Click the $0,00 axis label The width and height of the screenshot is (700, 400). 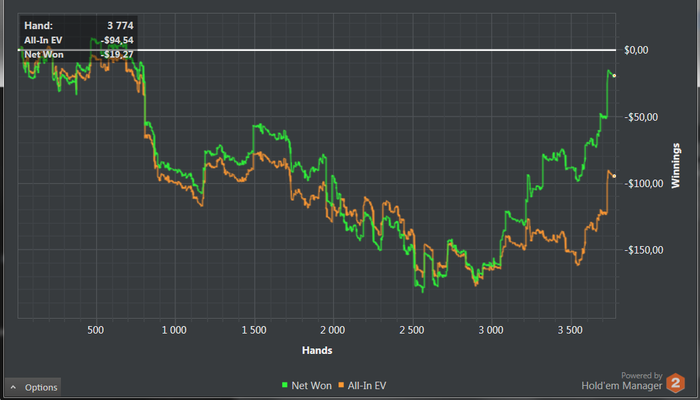click(636, 50)
